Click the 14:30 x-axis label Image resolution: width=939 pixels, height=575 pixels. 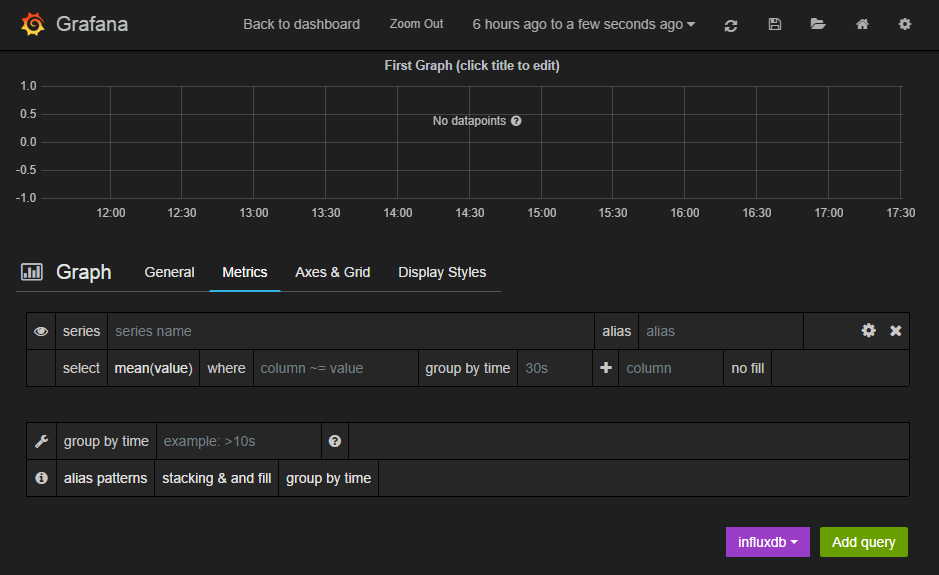(x=470, y=213)
